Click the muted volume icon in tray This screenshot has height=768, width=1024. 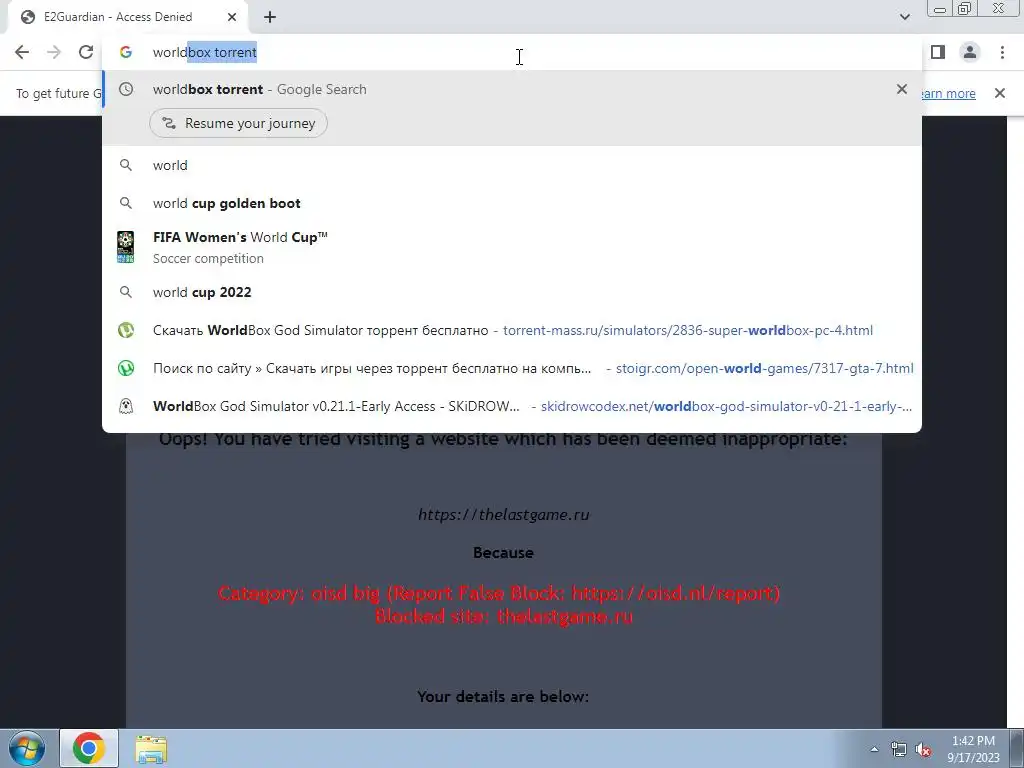click(923, 750)
